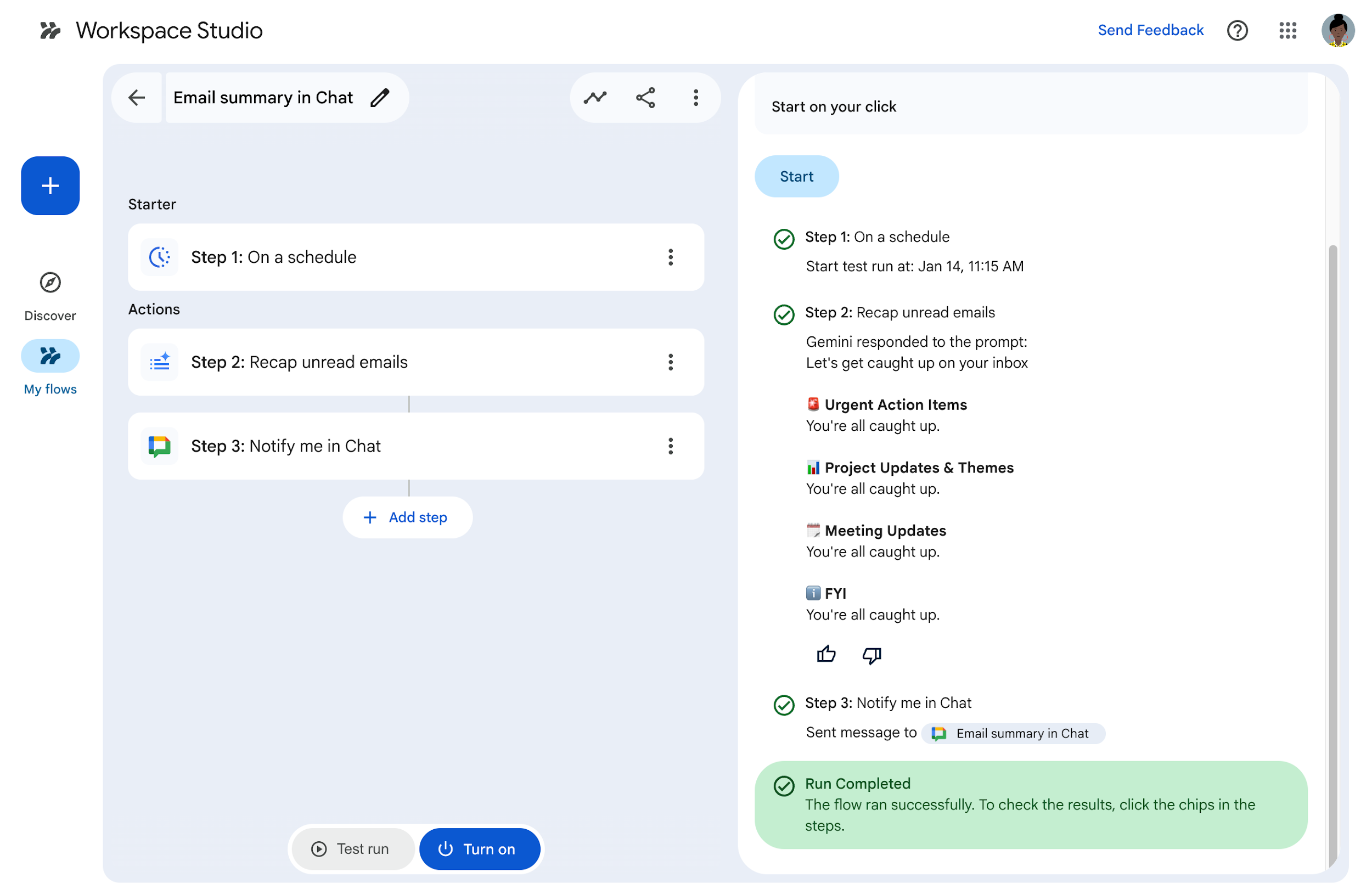Select Step 2: Recap unread emails card

(415, 362)
